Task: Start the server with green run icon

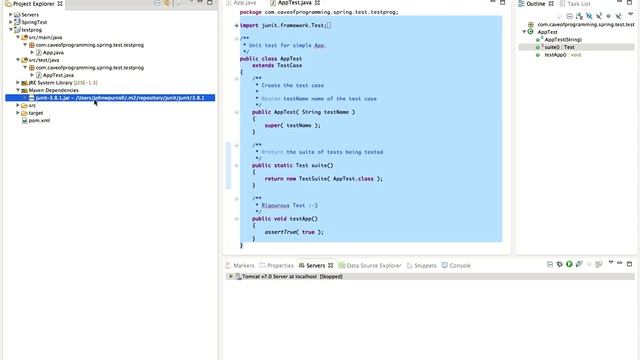Action: [569, 264]
